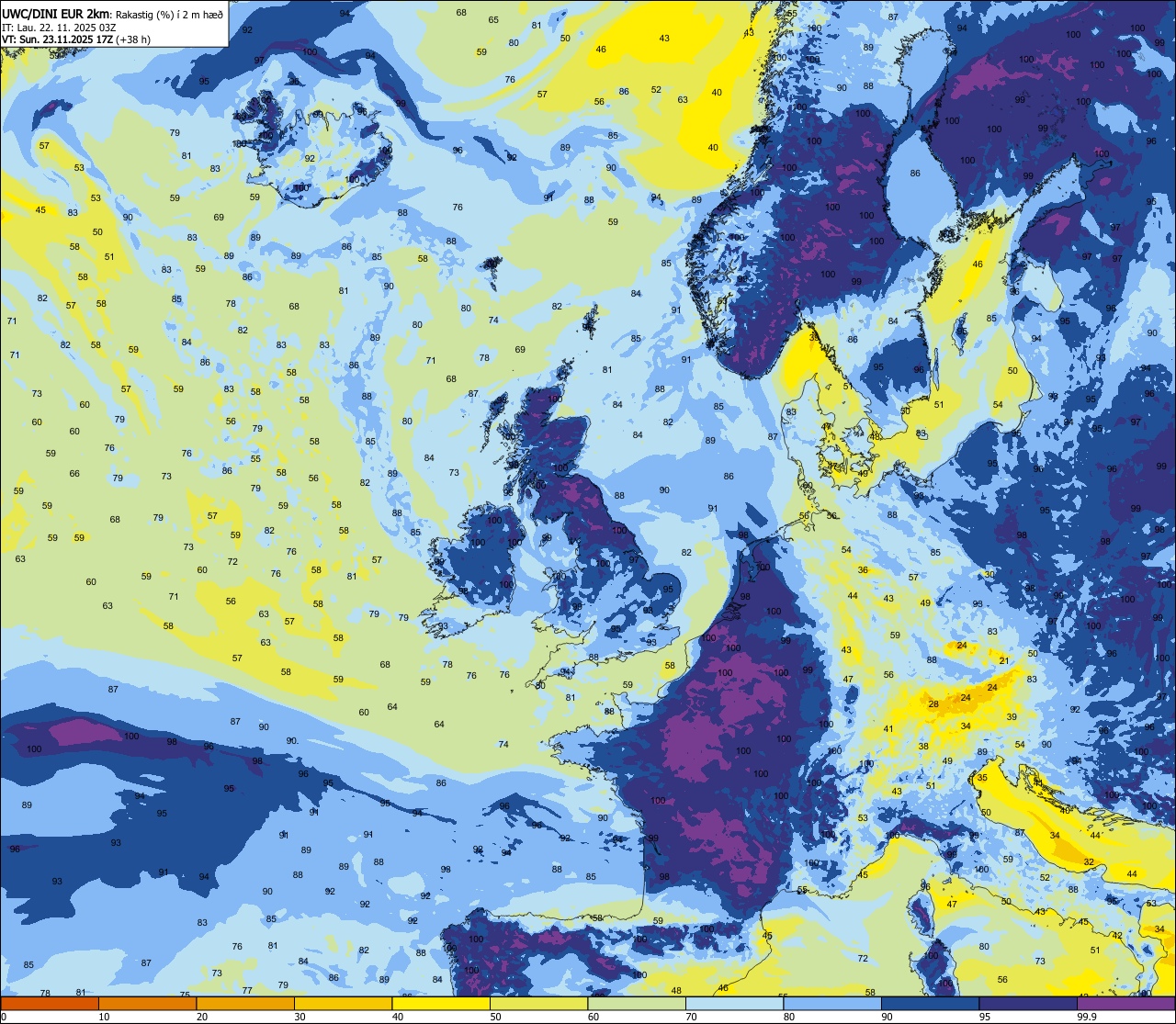
Task: Click the "VT: Sun. 23.11.2025 17Z (+38 h)" line
Action: (75, 39)
